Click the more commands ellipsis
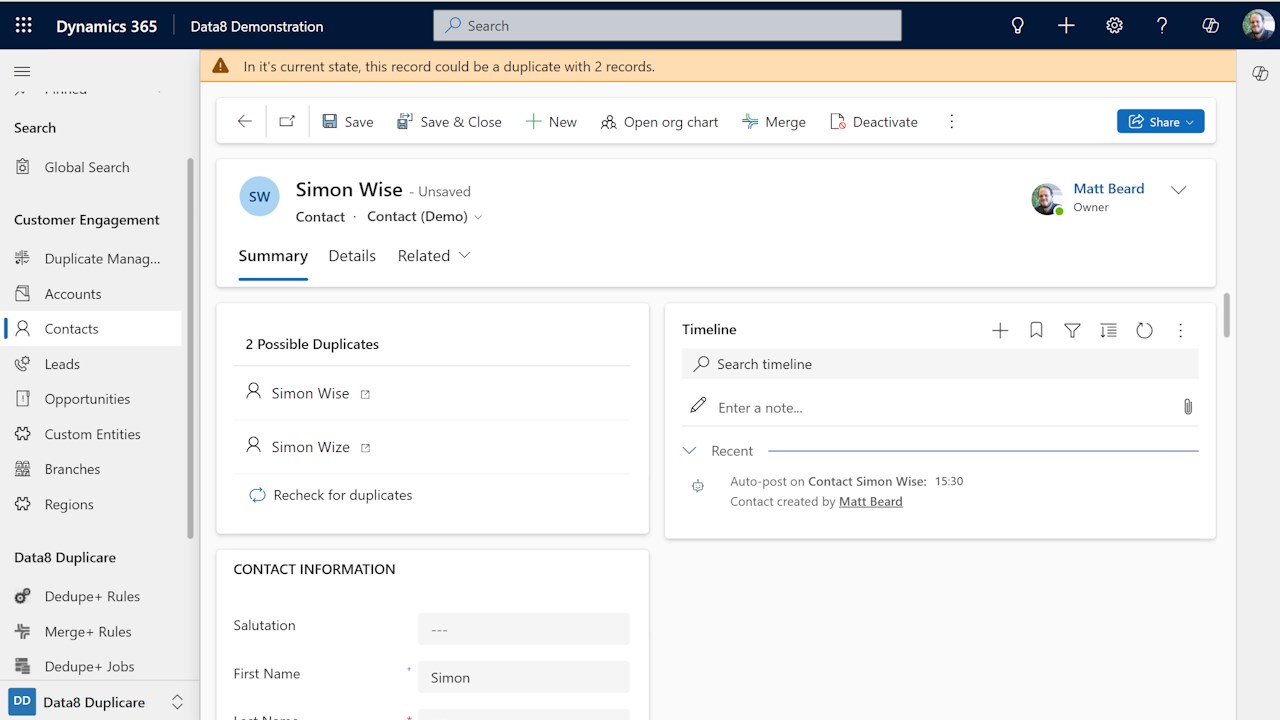The width and height of the screenshot is (1280, 720). [x=951, y=121]
